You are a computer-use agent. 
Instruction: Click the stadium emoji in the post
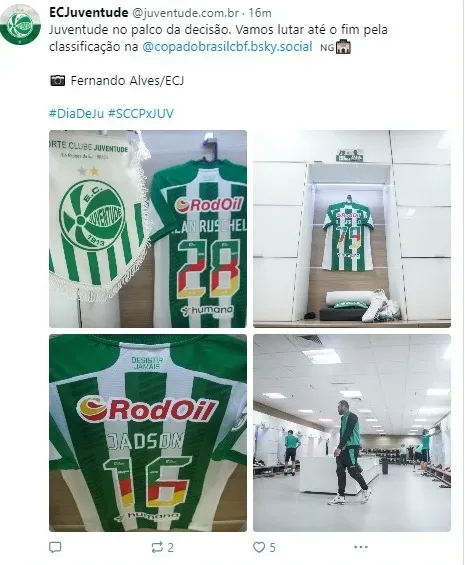[x=343, y=47]
